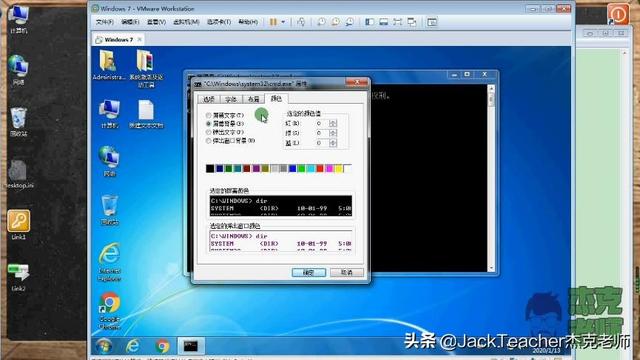Click the 蓝(L) value stepper arrows
This screenshot has width=640, height=360.
pyautogui.click(x=333, y=143)
